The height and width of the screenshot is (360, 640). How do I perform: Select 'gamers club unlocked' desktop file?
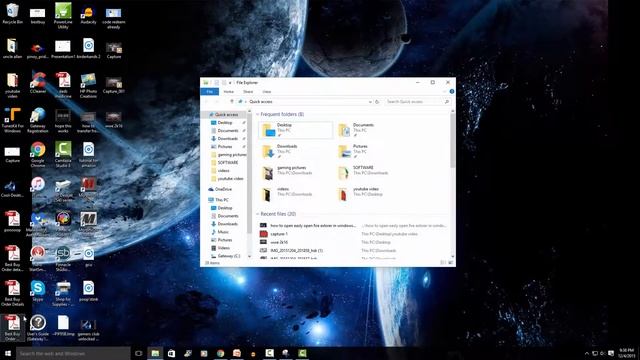tap(88, 330)
